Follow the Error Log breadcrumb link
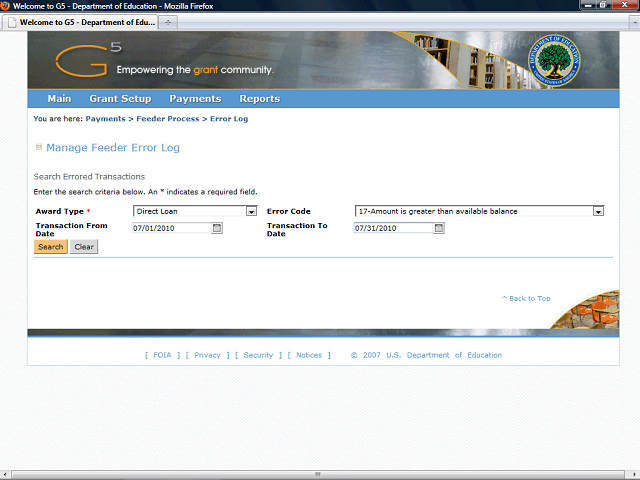 (x=229, y=119)
